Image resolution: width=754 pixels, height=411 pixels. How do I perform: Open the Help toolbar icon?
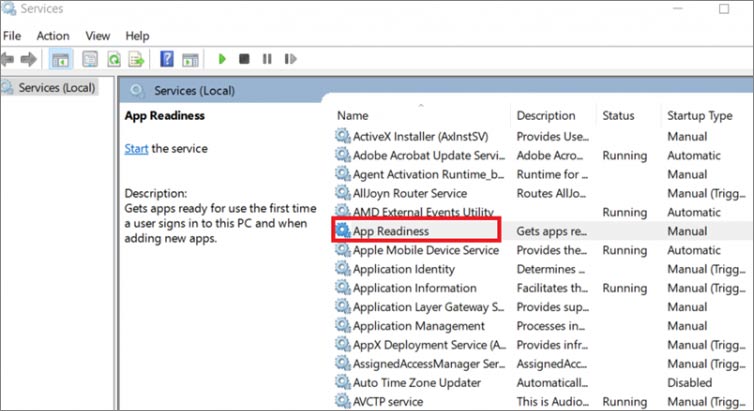pos(166,59)
